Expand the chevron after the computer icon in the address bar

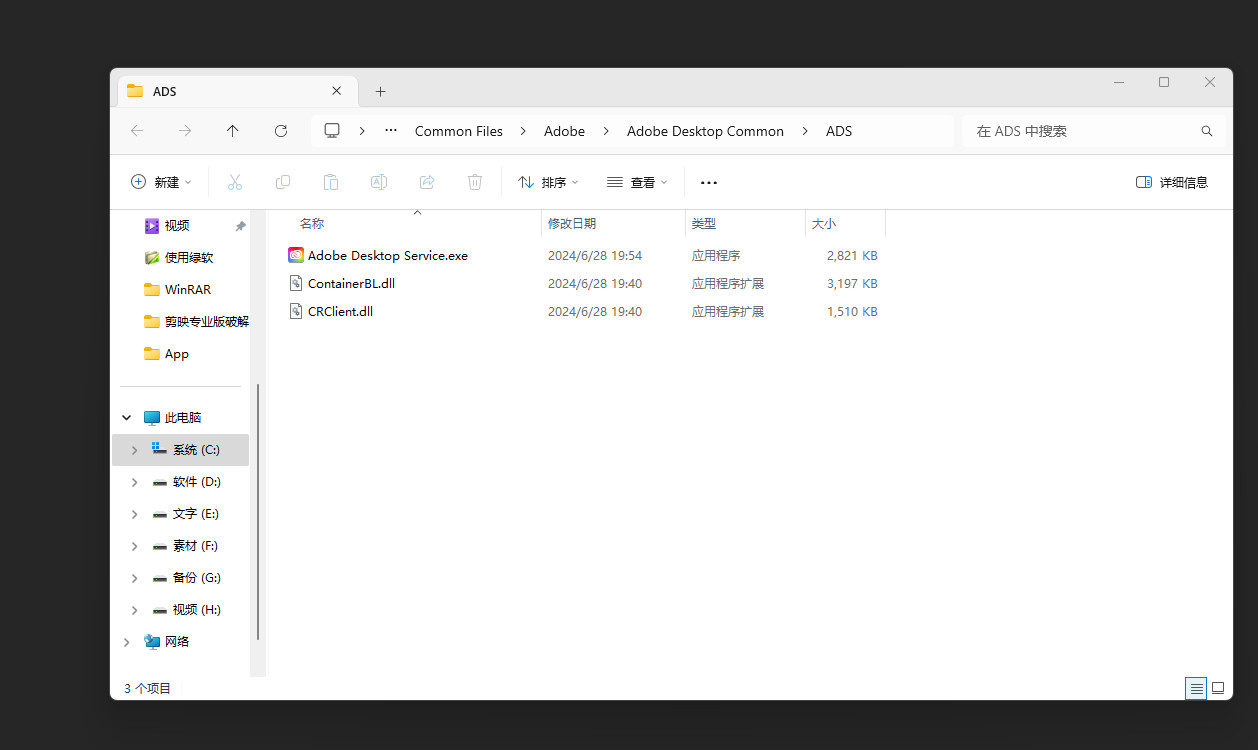click(x=362, y=131)
